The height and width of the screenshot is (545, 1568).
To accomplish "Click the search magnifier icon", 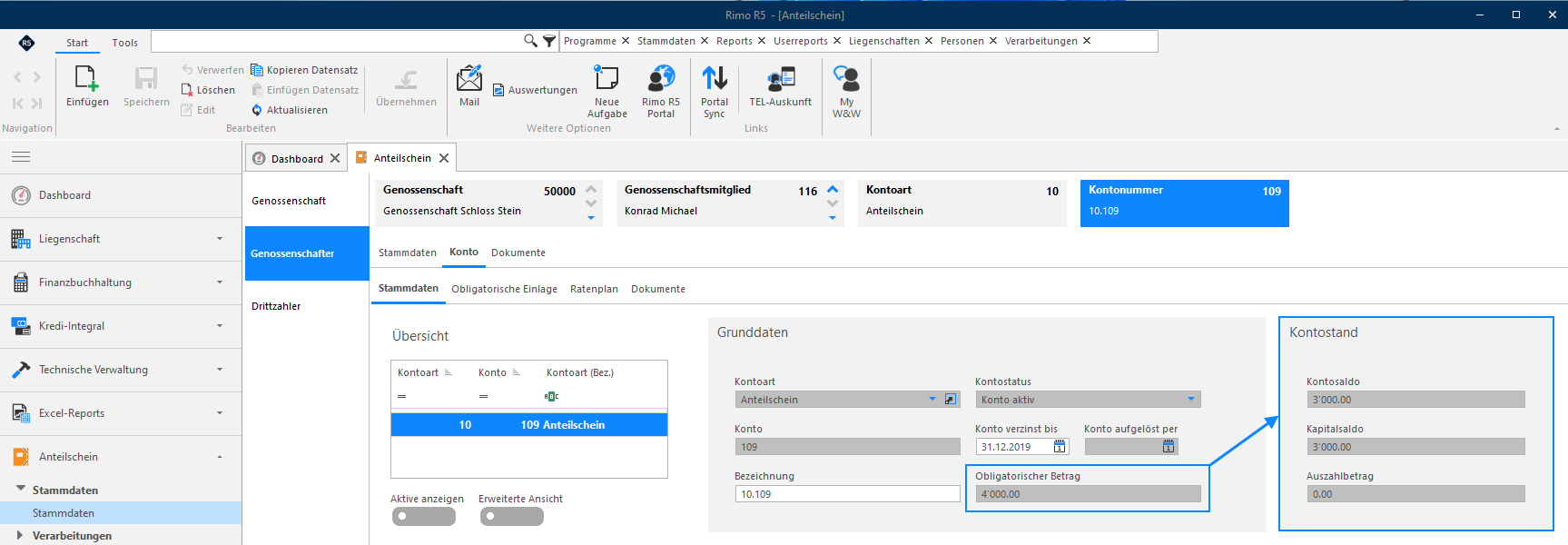I will click(530, 41).
